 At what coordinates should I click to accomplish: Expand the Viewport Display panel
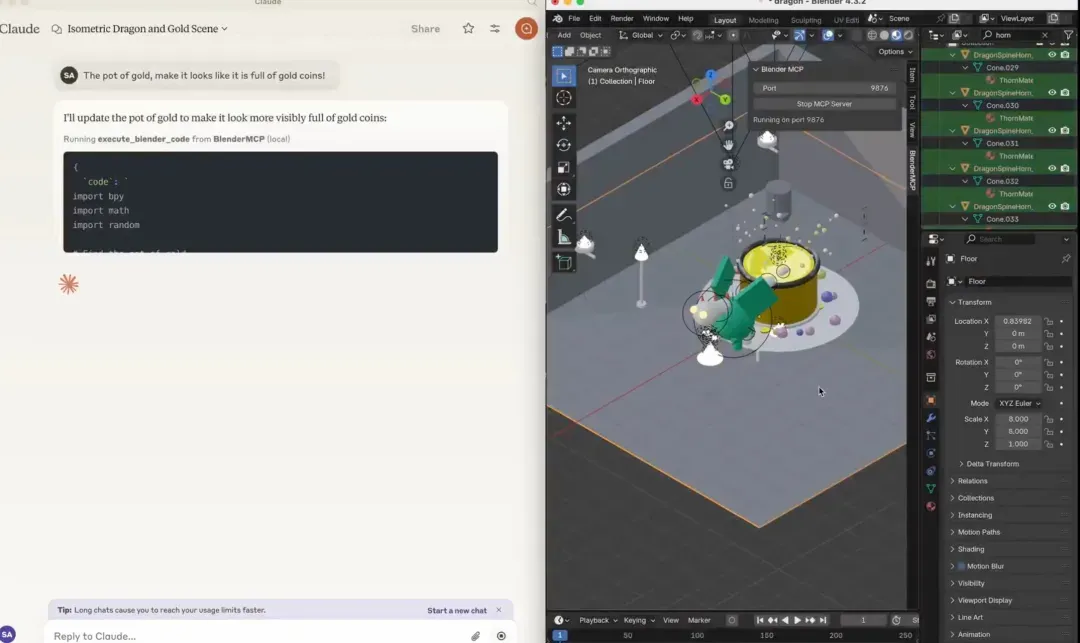[984, 600]
